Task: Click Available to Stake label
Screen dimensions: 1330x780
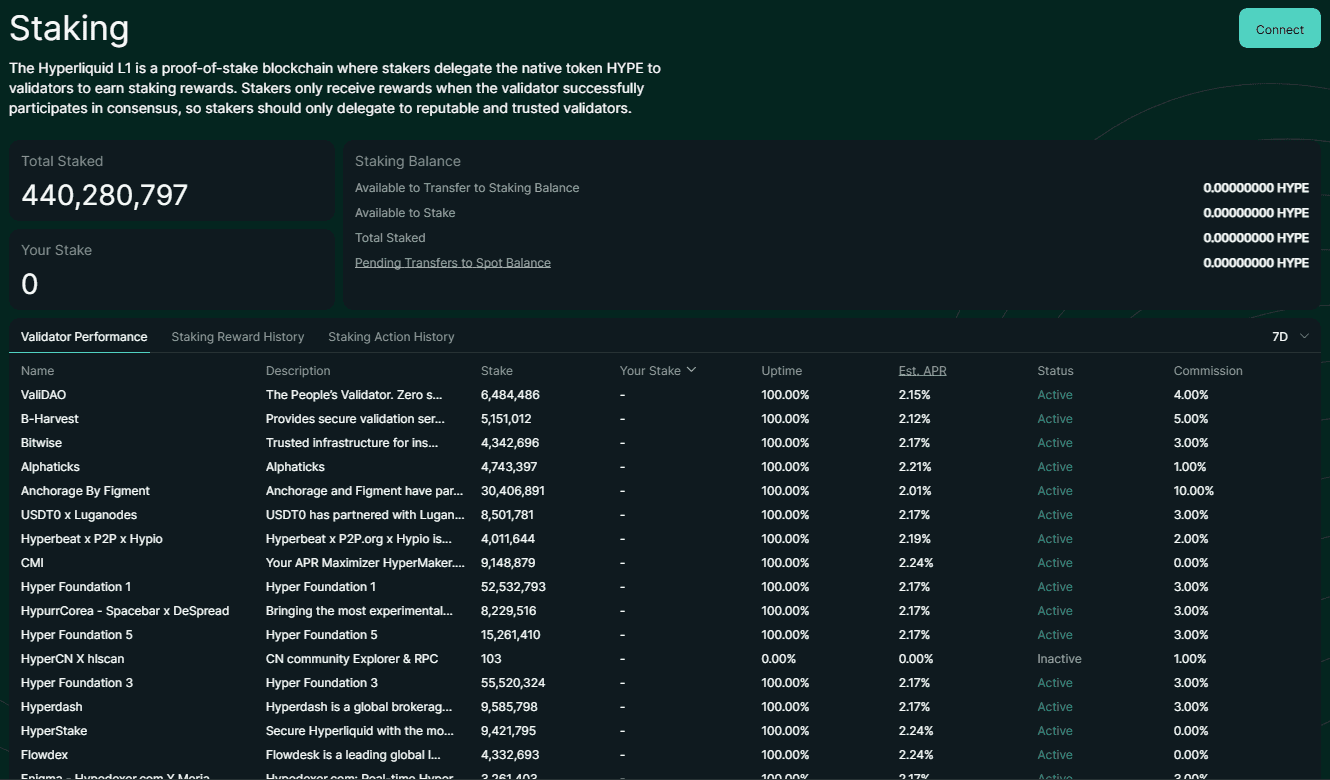Action: [x=405, y=213]
